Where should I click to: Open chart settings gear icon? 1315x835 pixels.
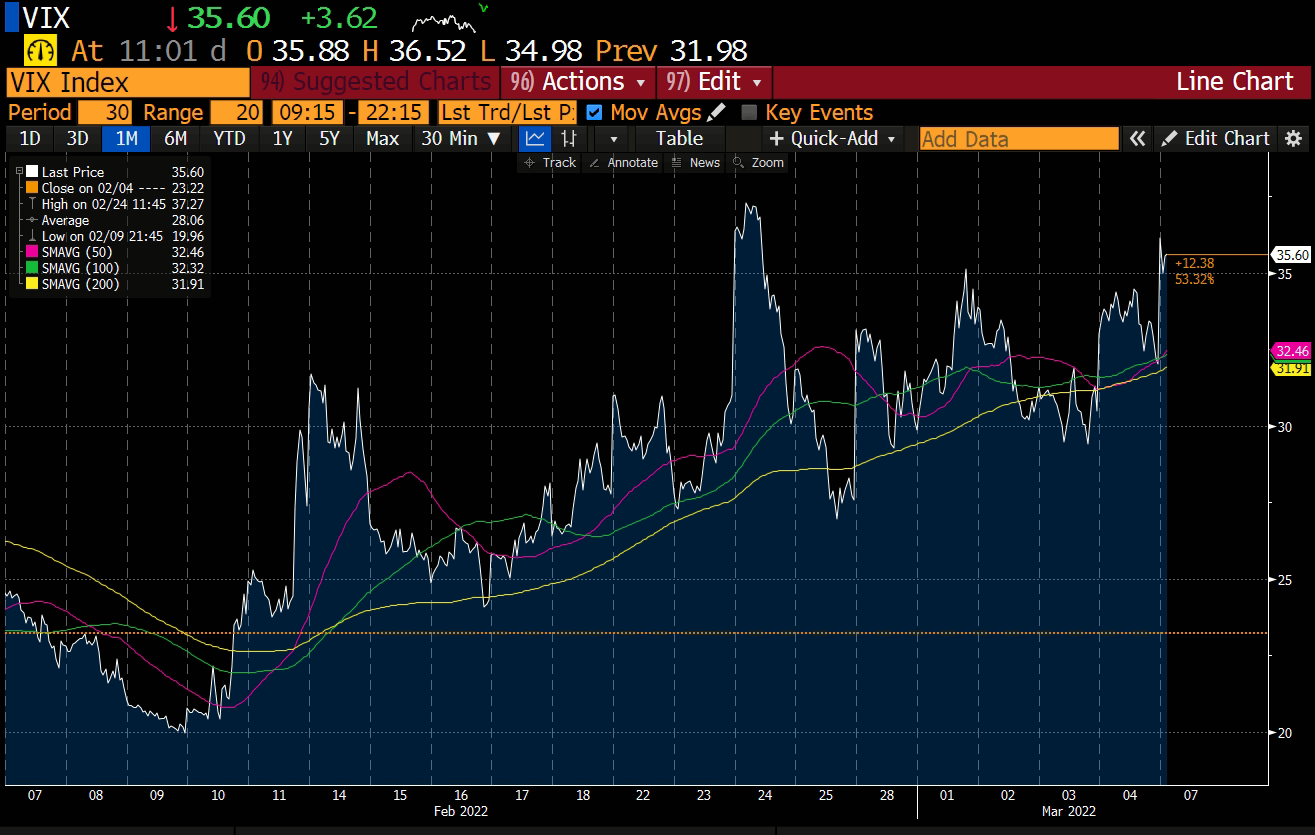coord(1294,139)
